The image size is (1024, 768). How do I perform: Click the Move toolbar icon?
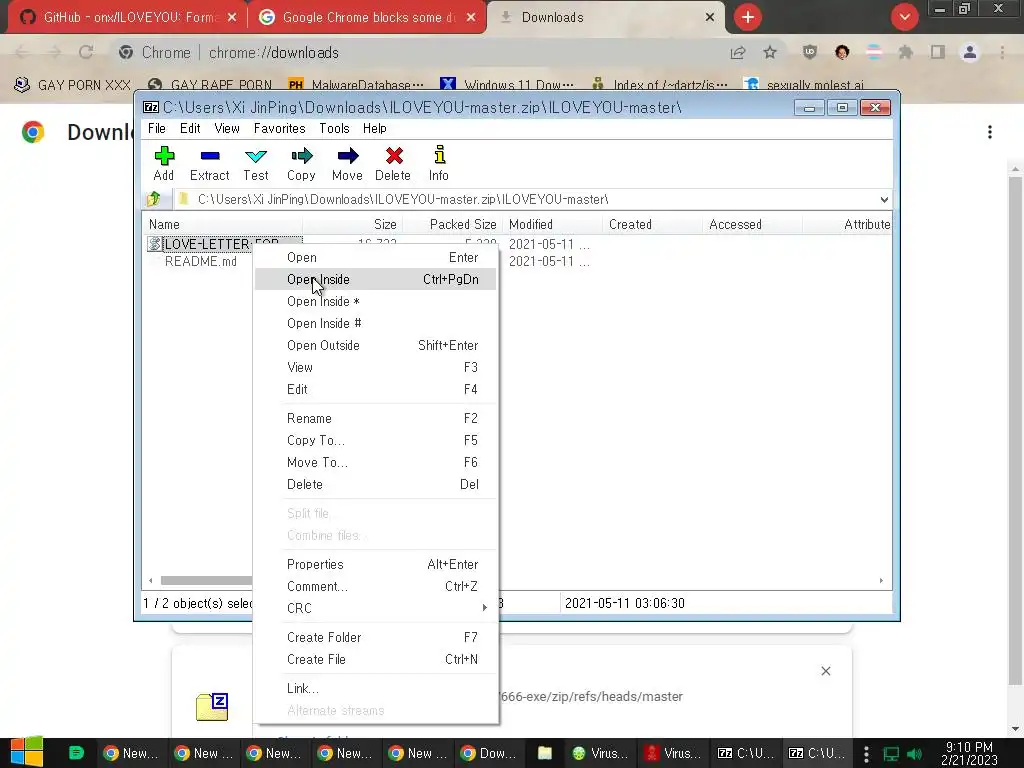(347, 163)
